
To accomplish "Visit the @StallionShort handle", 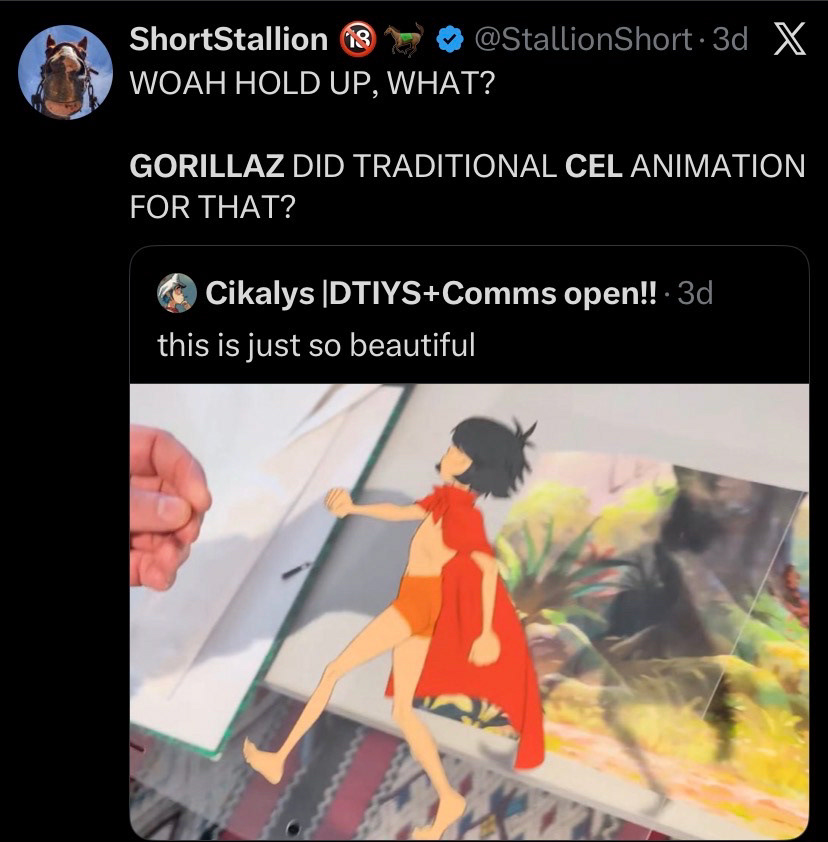I will pyautogui.click(x=583, y=39).
